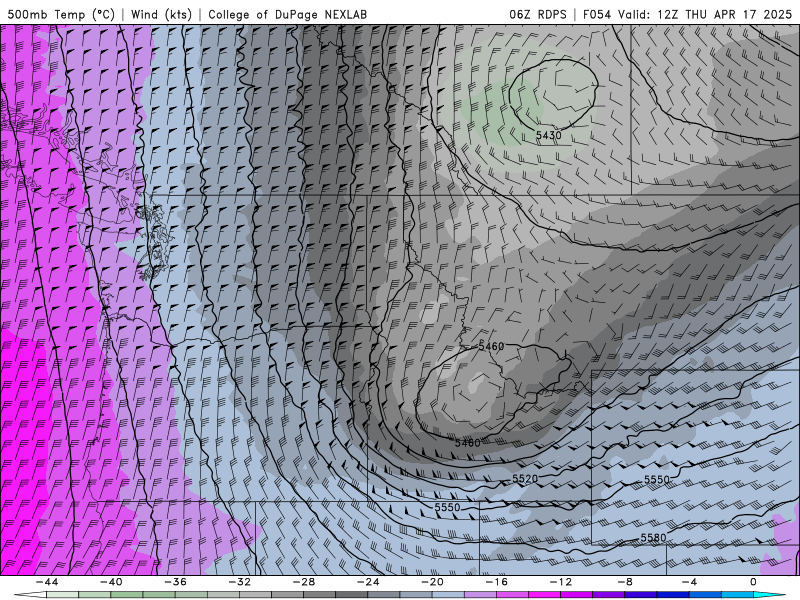Click the "500mb Temp (°C)" title text
Image resolution: width=800 pixels, height=600 pixels.
pyautogui.click(x=61, y=14)
